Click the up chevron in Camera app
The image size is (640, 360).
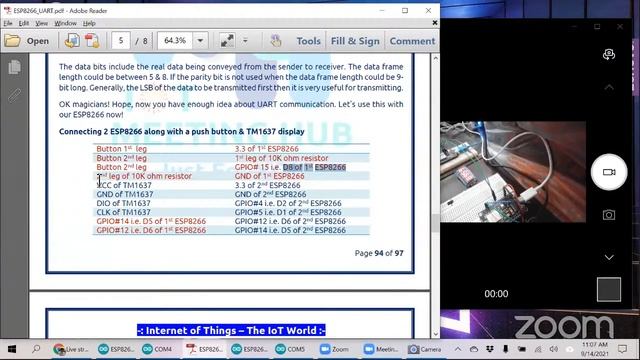609,87
